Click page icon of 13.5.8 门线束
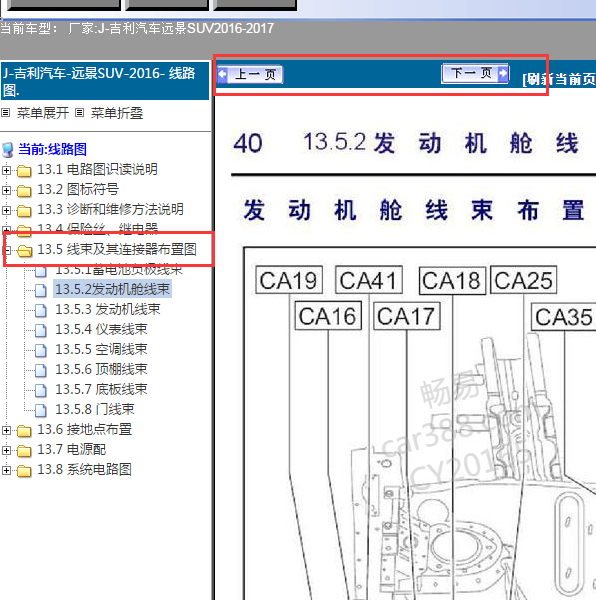The image size is (596, 600). pos(41,410)
